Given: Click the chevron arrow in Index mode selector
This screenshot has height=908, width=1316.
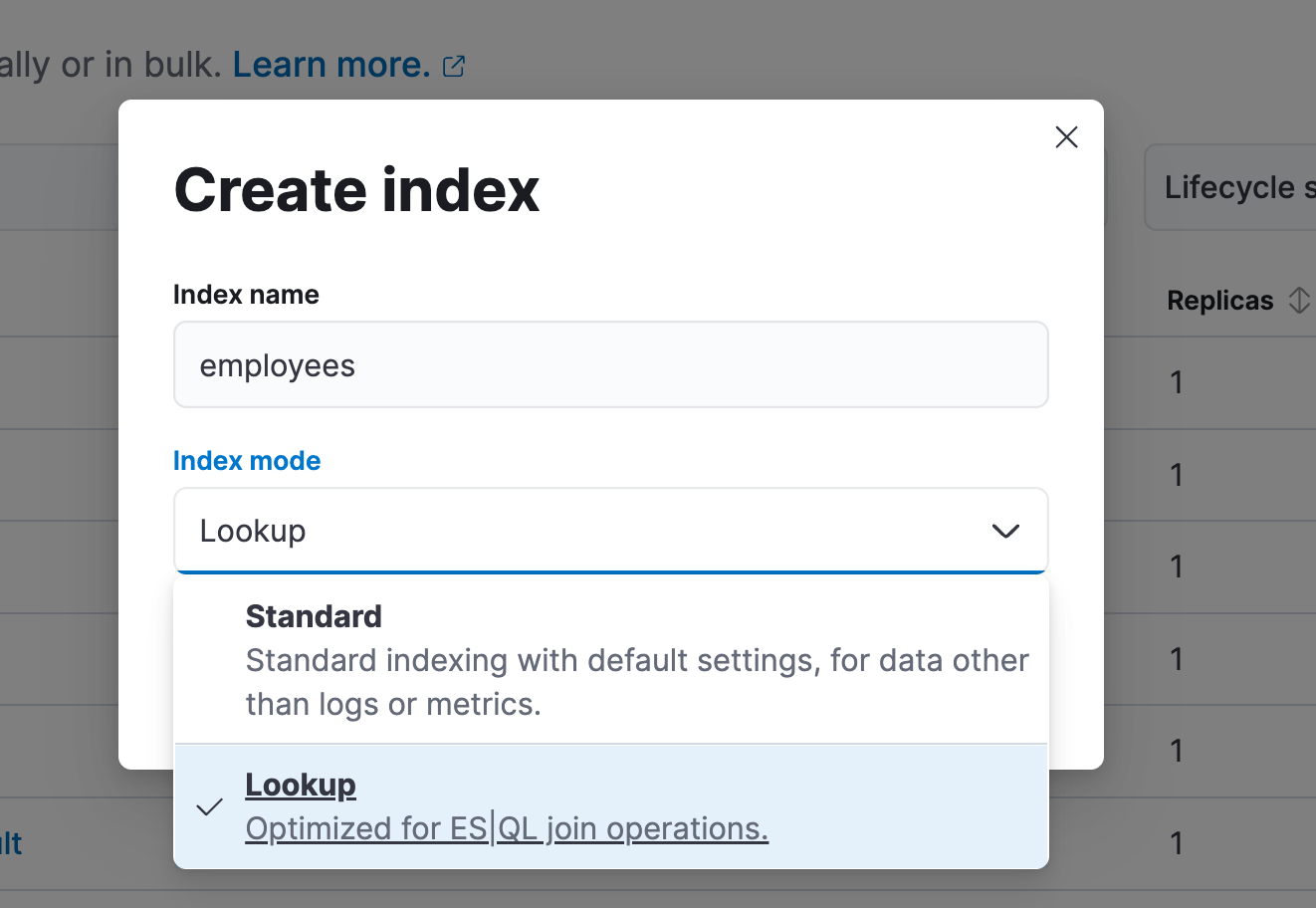Looking at the screenshot, I should (1005, 531).
